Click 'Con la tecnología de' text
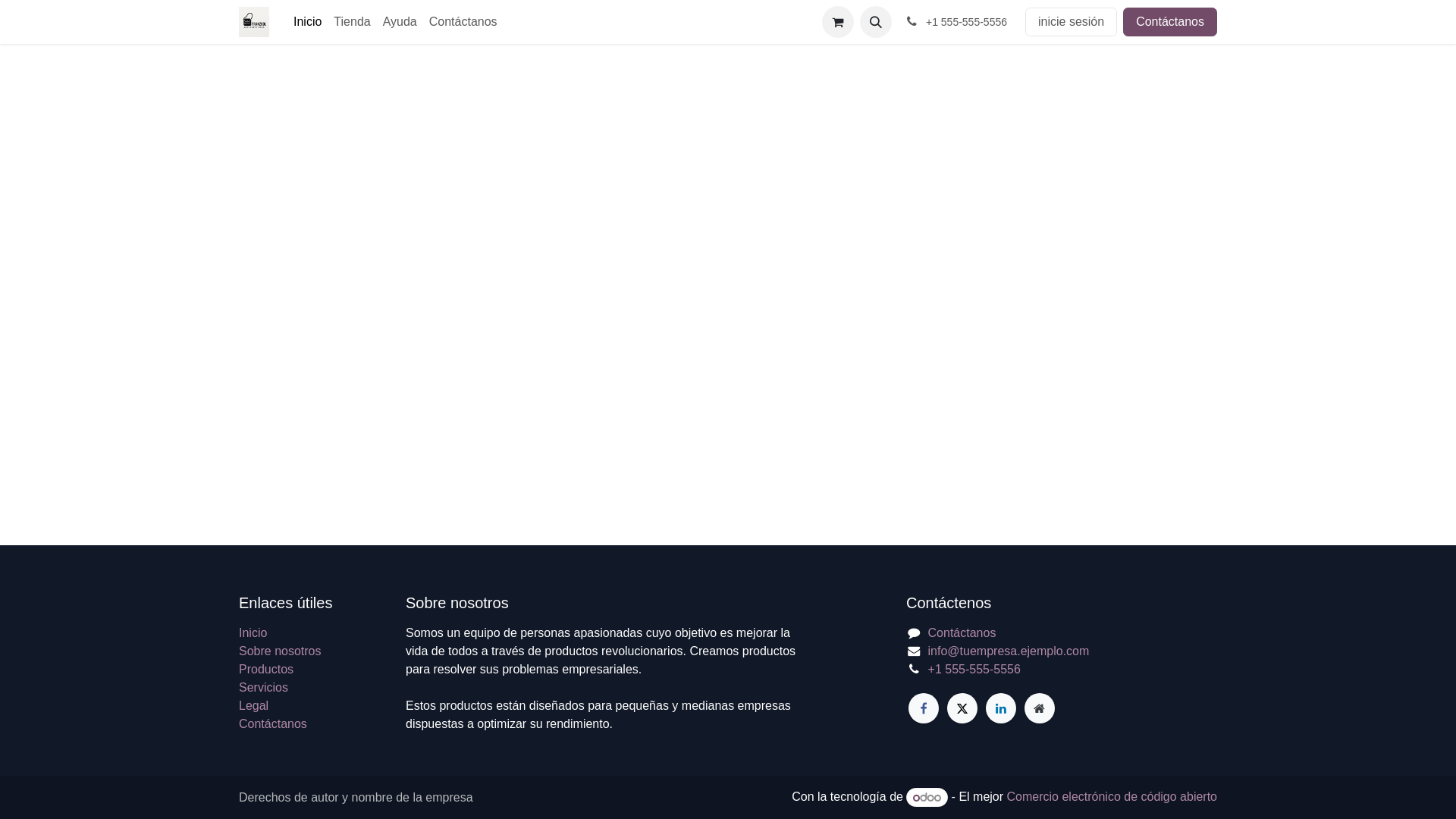The height and width of the screenshot is (819, 1456). click(x=847, y=796)
